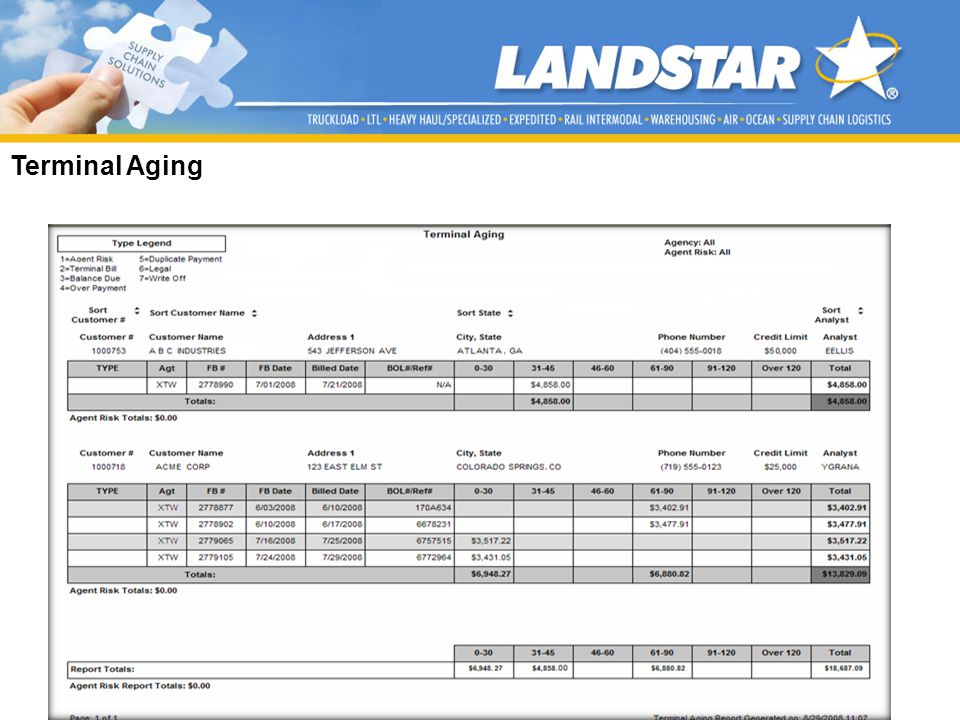Click Report Totals 0-30 value $6,948.27

(x=486, y=668)
